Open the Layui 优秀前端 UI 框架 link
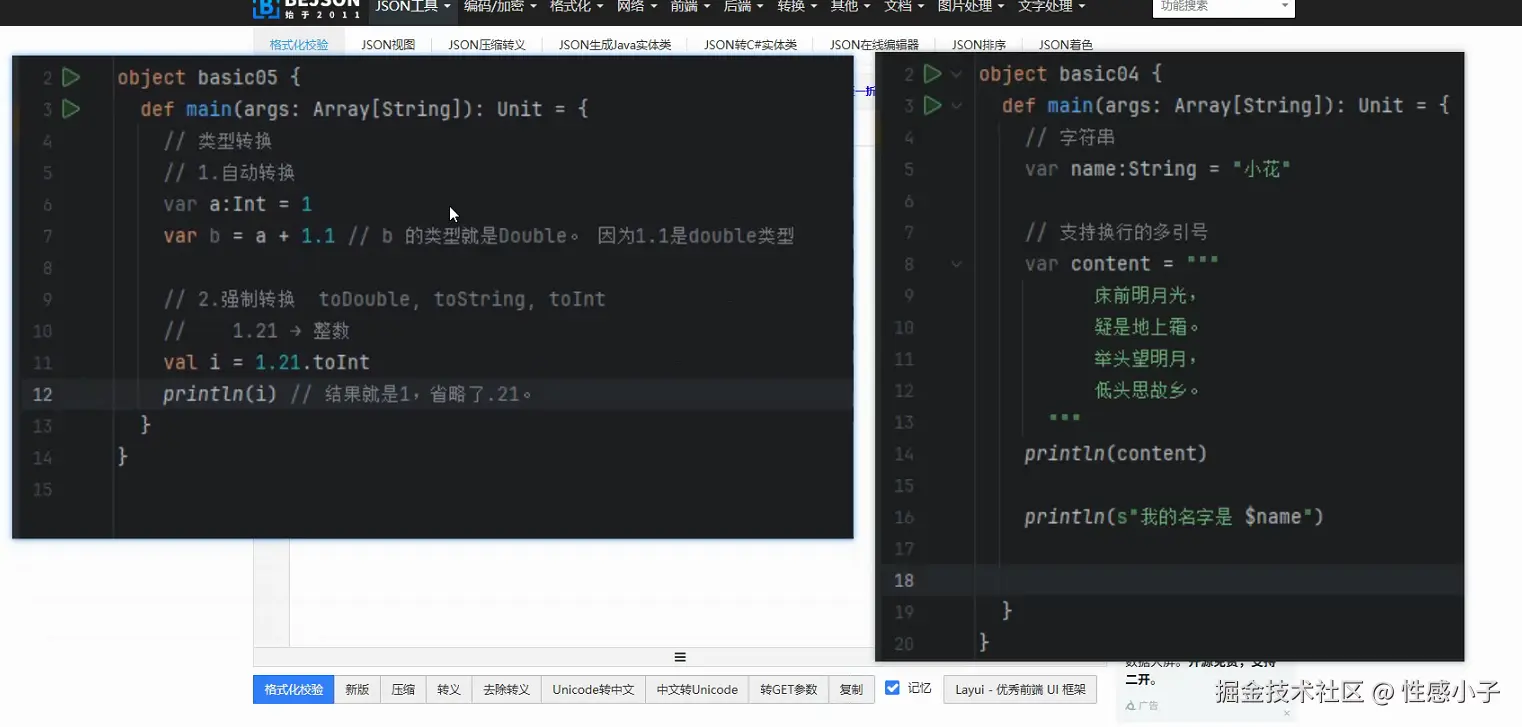The width and height of the screenshot is (1522, 727). coord(1019,689)
